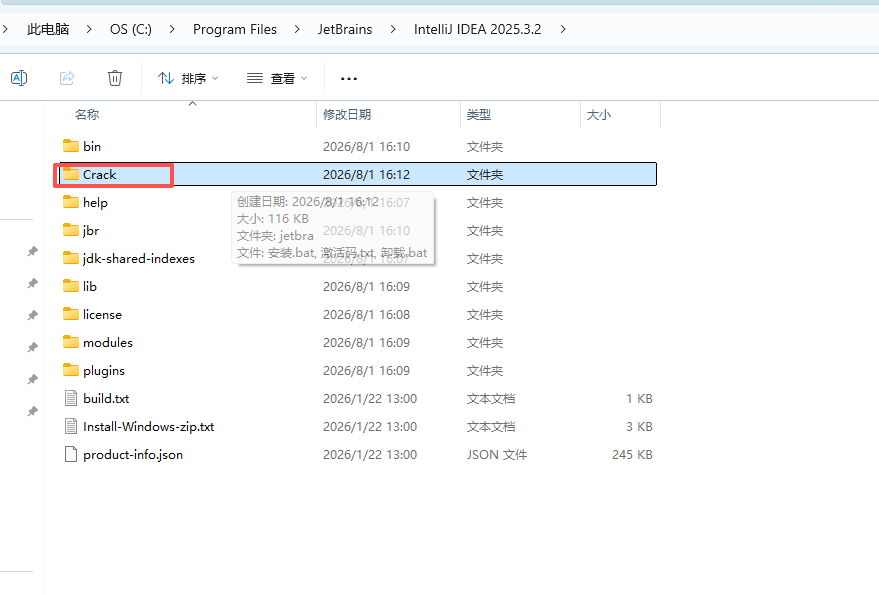Select the build.txt file icon

71,398
